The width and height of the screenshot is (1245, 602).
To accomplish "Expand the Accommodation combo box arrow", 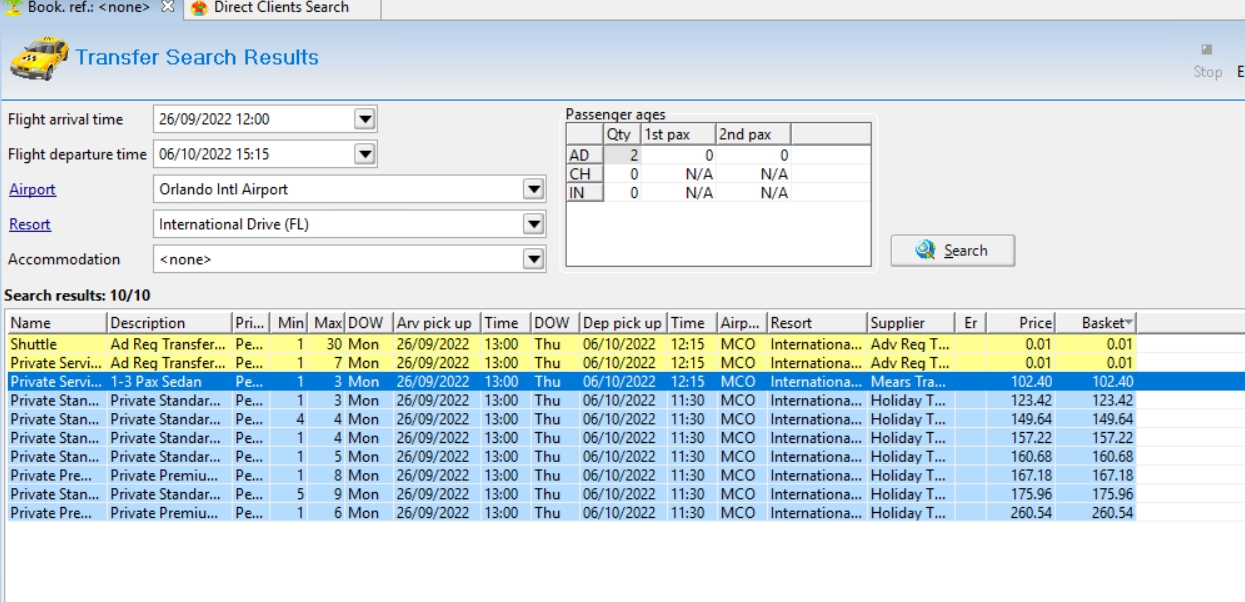I will (535, 260).
